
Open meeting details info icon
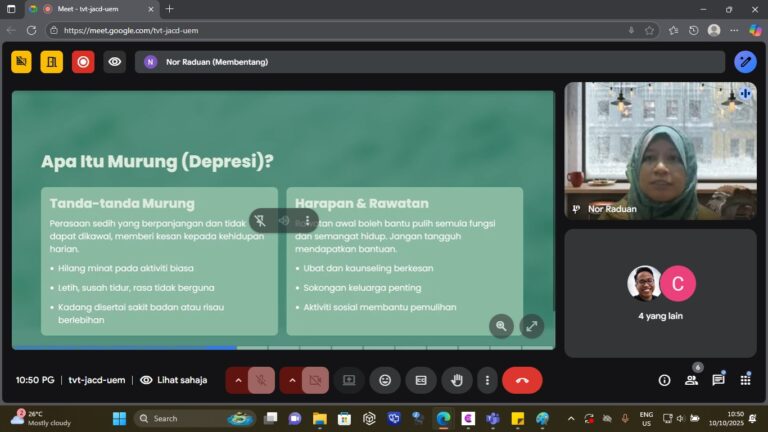[x=664, y=380]
